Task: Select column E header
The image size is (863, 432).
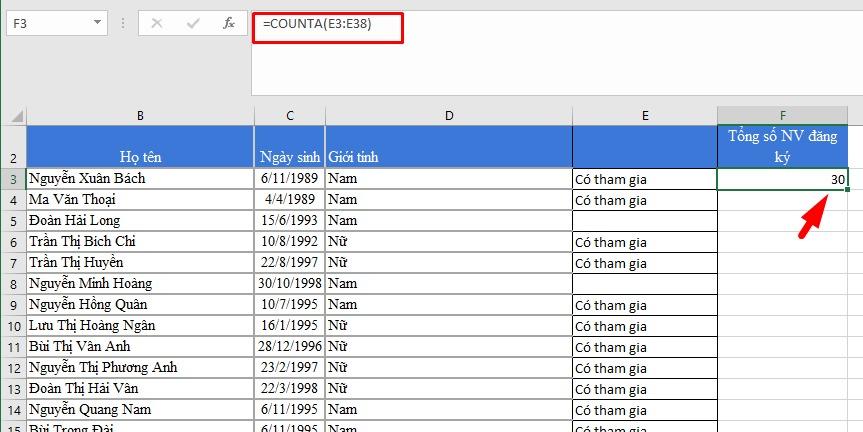Action: point(645,116)
